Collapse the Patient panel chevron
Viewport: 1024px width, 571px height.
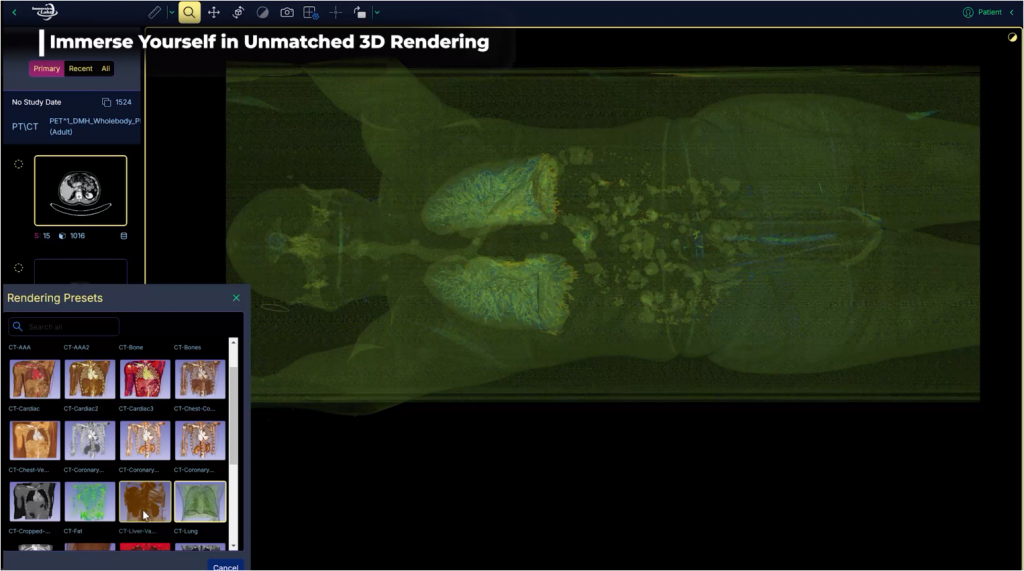click(1011, 12)
